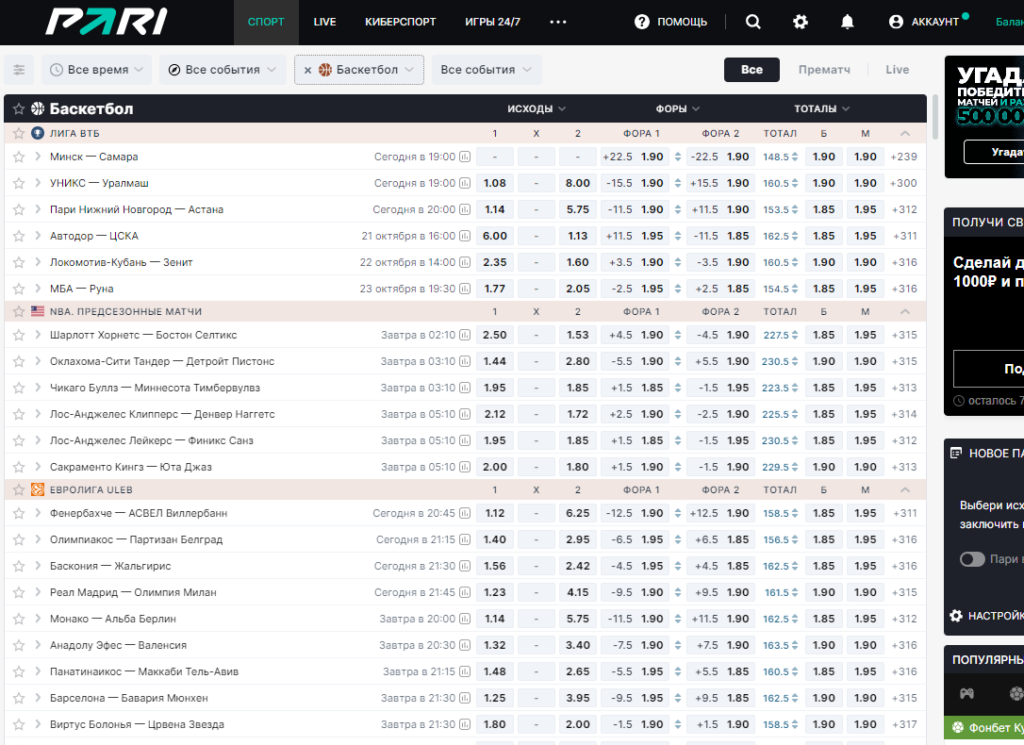1024x745 pixels.
Task: Select the Live filter tab
Action: [897, 70]
